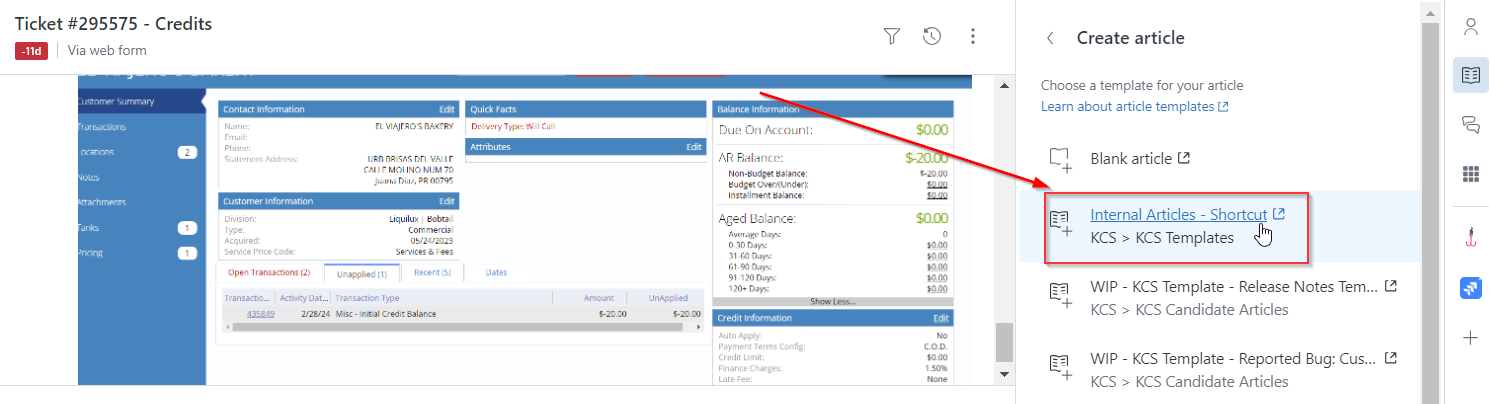The height and width of the screenshot is (404, 1491).
Task: Click EL VIAJERO'S BAKERY customer name
Action: tap(413, 127)
